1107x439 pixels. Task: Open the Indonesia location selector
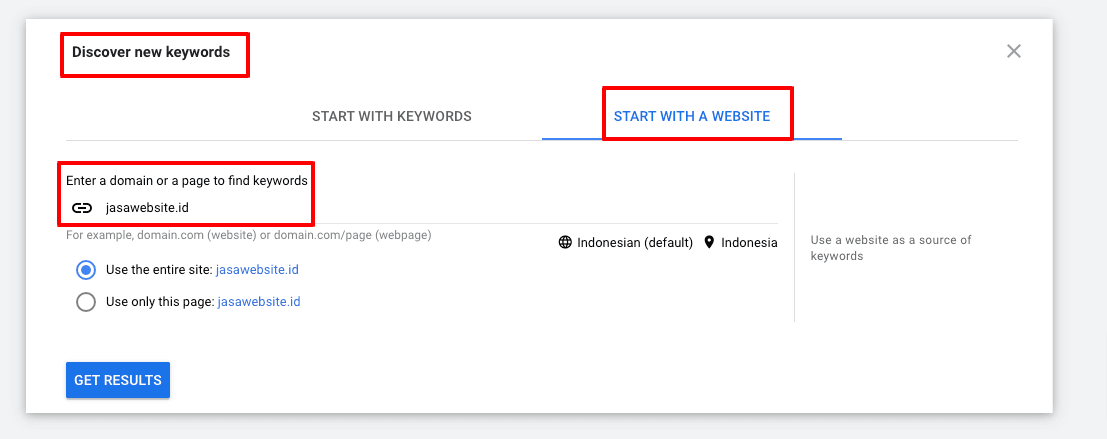tap(748, 242)
